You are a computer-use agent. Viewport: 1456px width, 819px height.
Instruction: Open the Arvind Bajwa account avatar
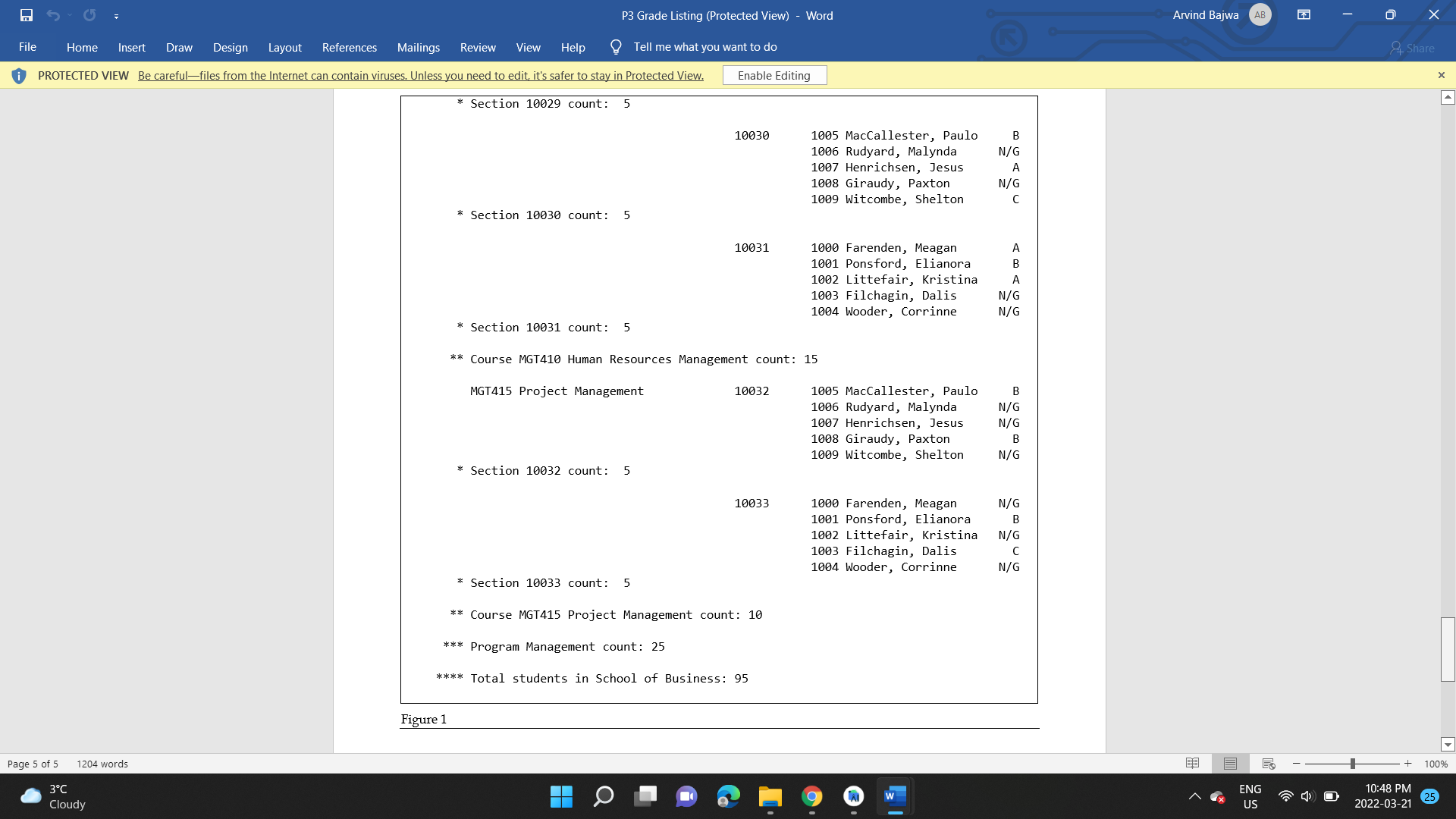tap(1260, 14)
